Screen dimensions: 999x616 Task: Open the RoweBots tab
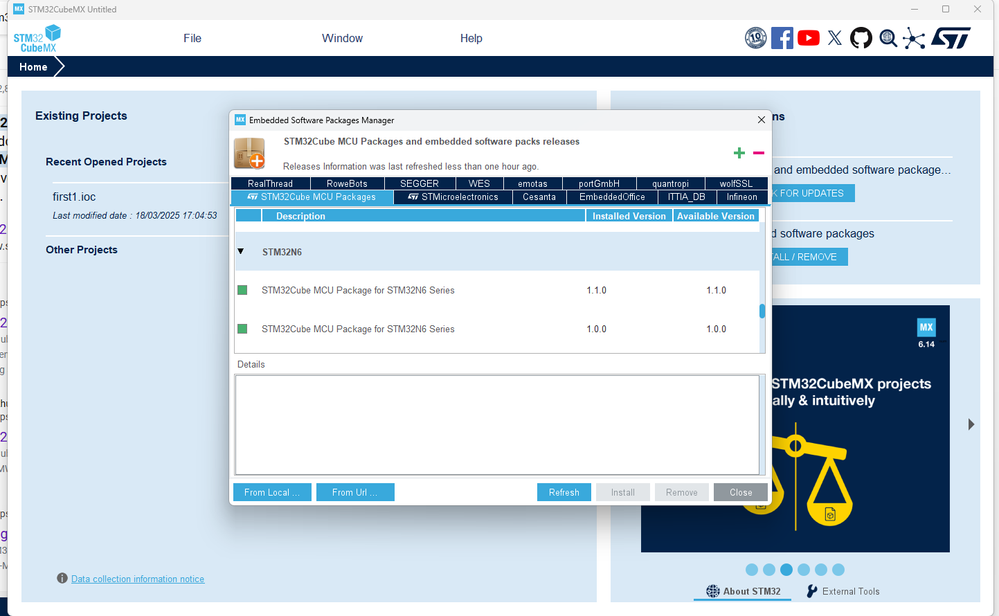(347, 183)
